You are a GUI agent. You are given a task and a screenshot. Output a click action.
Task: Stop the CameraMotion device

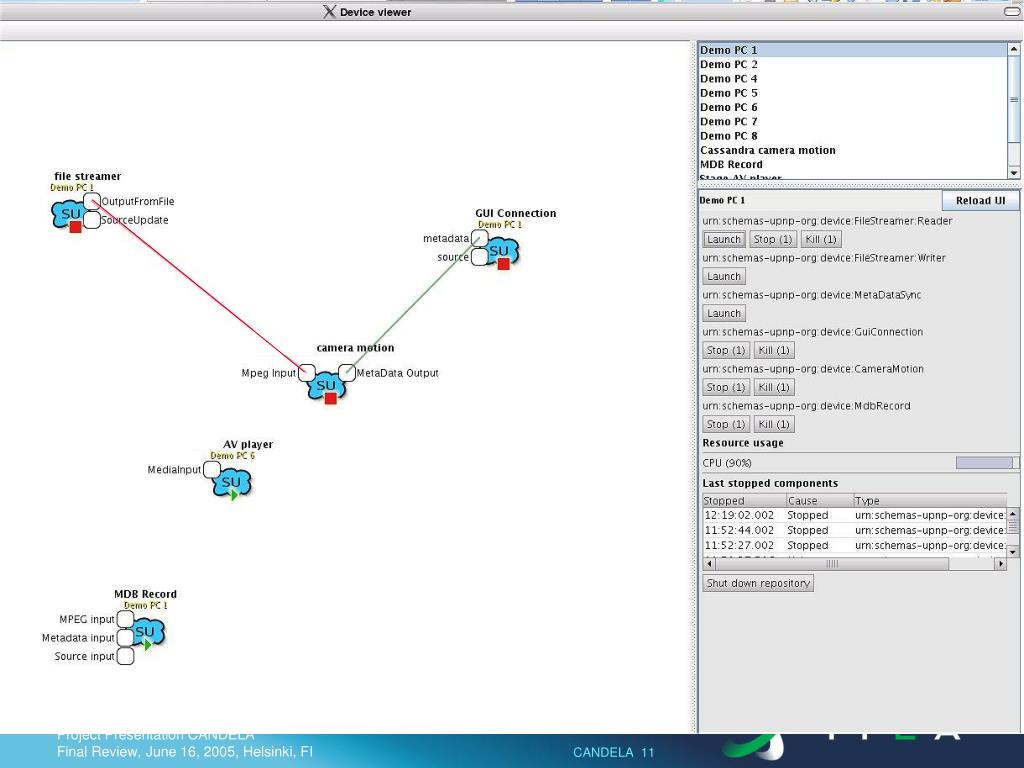point(726,387)
